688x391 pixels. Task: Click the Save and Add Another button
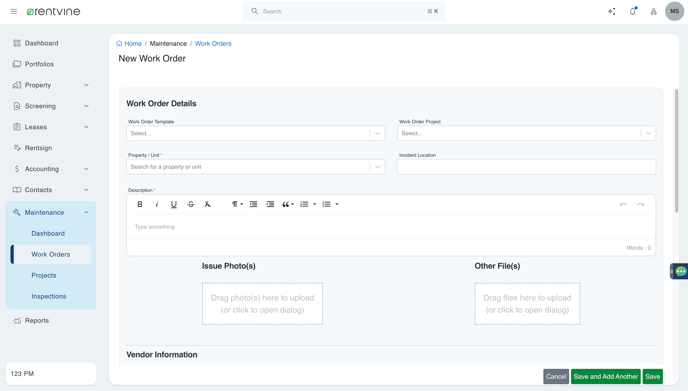pos(606,377)
